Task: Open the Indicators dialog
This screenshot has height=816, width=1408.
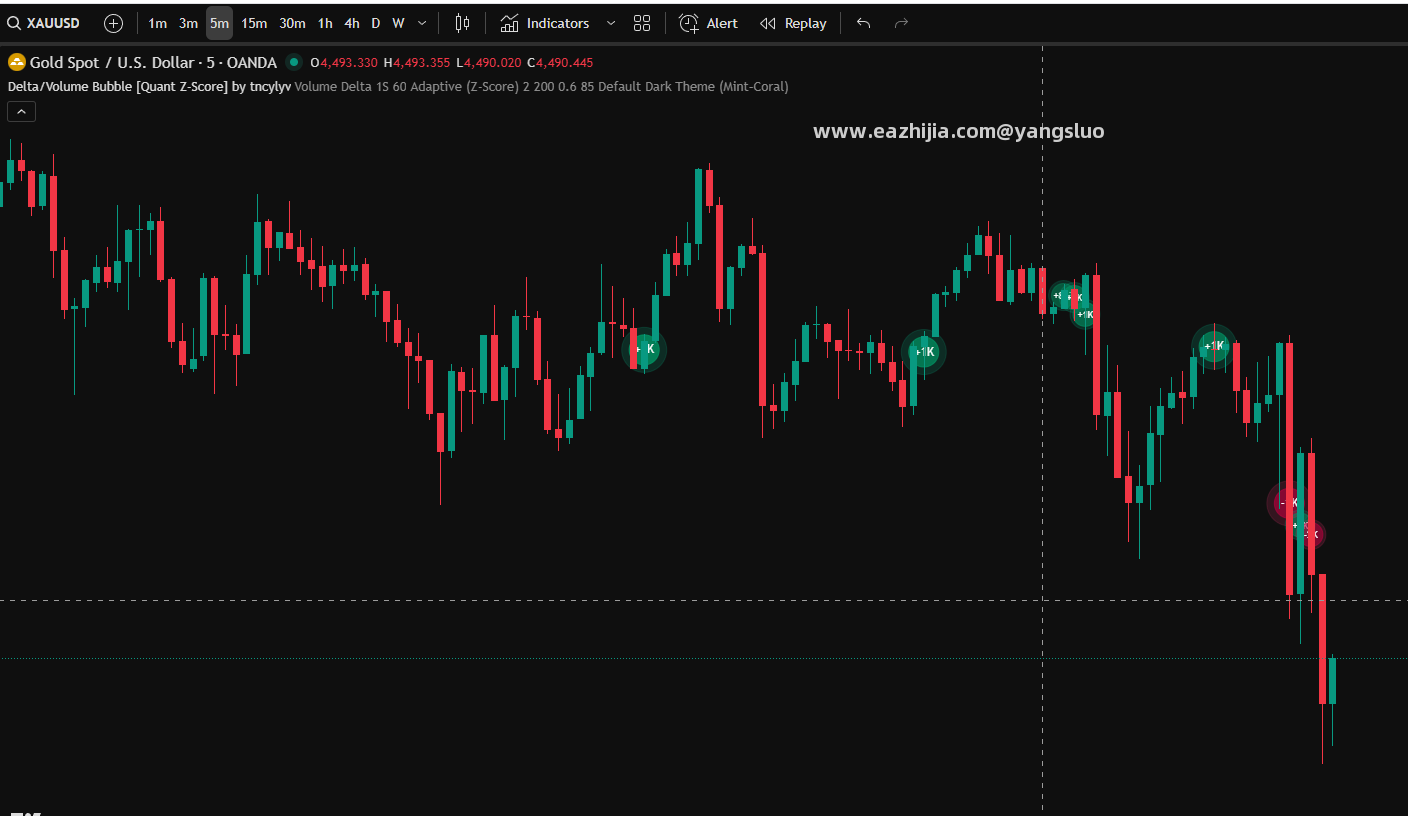Action: (545, 23)
